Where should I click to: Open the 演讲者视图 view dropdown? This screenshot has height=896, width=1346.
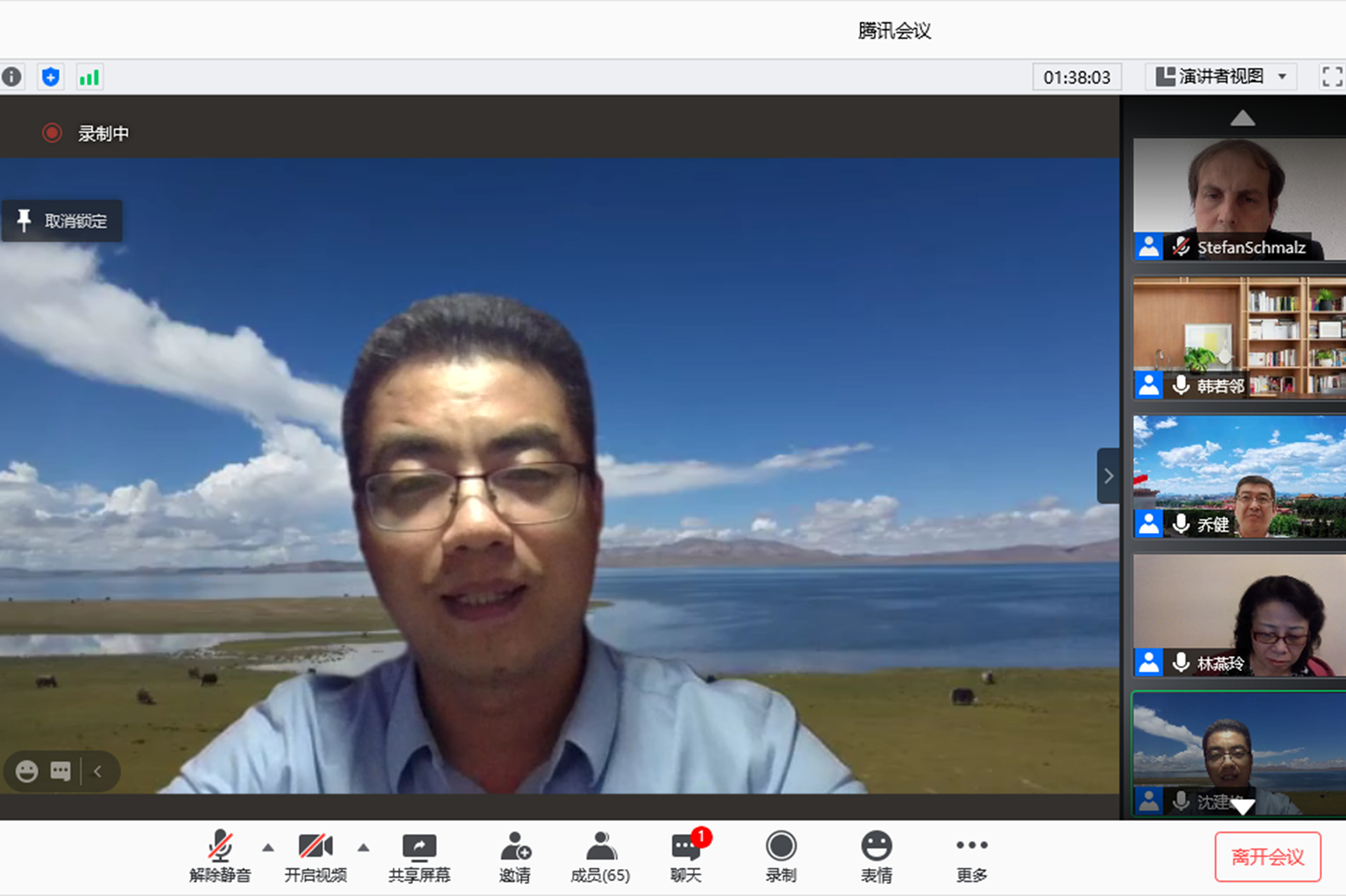click(1220, 77)
